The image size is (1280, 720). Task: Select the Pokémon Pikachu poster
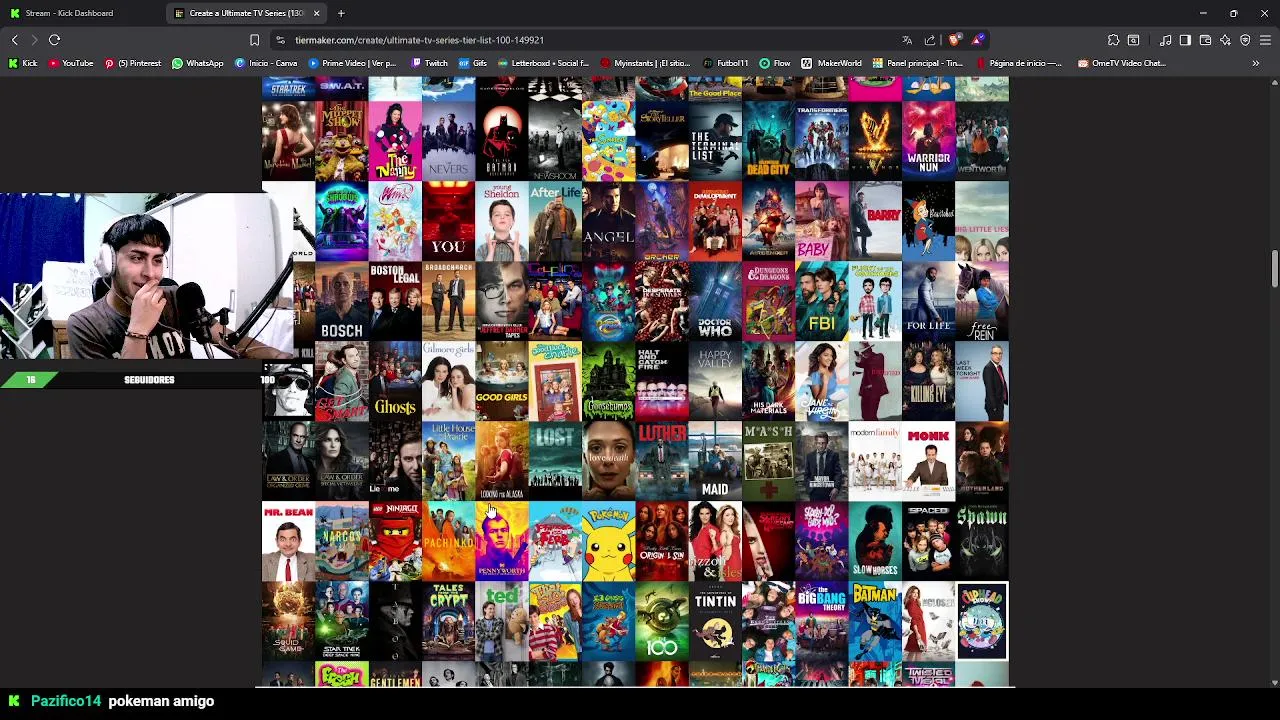pos(608,541)
